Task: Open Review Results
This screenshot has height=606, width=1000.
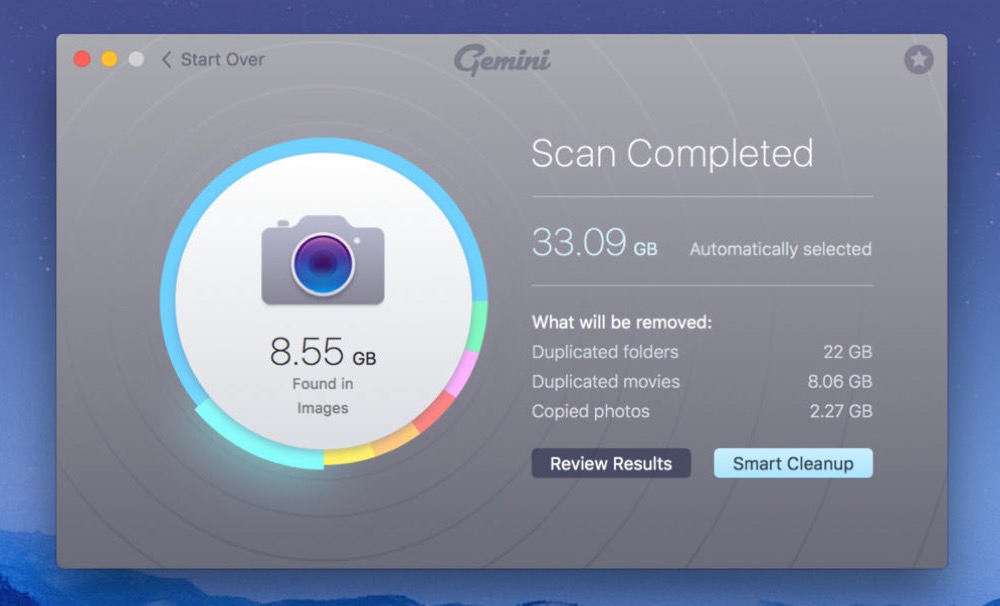Action: [610, 463]
